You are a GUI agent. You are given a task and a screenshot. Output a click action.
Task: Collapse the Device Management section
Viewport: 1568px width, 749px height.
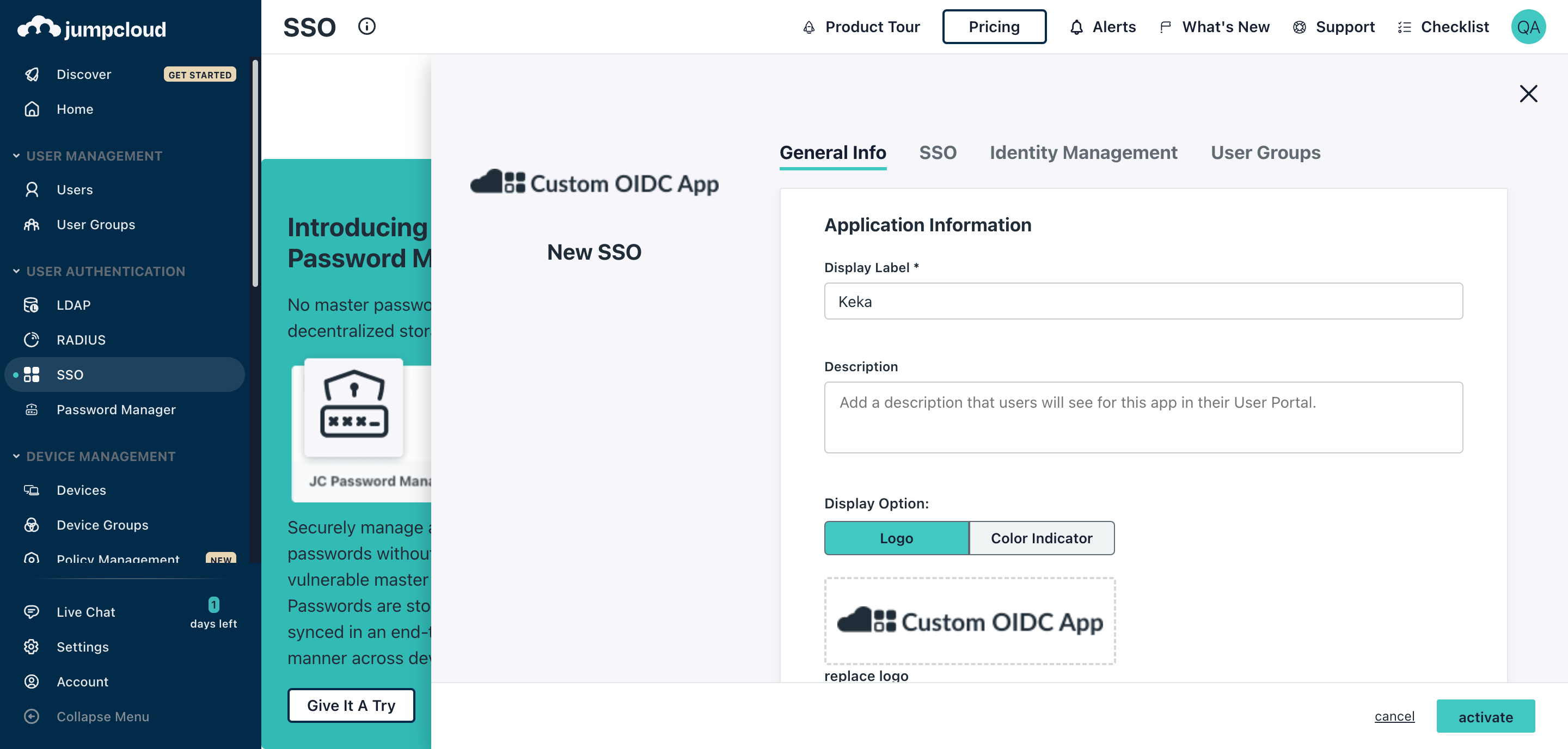(x=16, y=456)
